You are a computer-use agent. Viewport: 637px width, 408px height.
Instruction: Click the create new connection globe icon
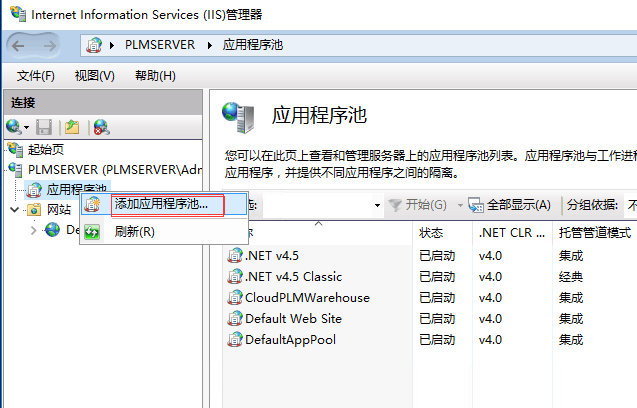(x=14, y=127)
